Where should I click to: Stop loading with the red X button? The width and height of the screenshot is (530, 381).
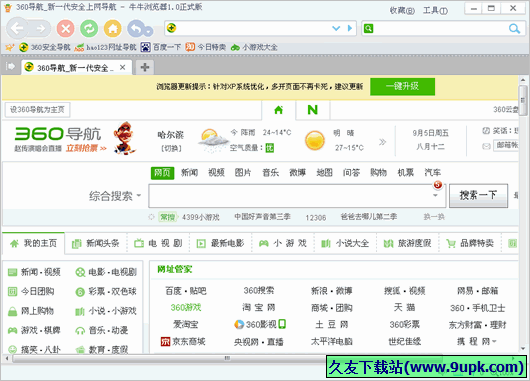66,28
